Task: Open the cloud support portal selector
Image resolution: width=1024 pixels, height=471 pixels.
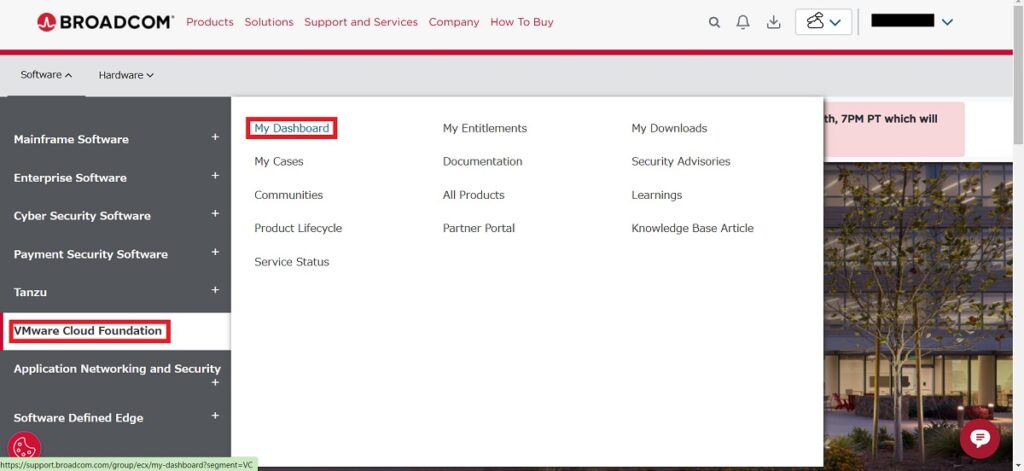Action: (823, 22)
